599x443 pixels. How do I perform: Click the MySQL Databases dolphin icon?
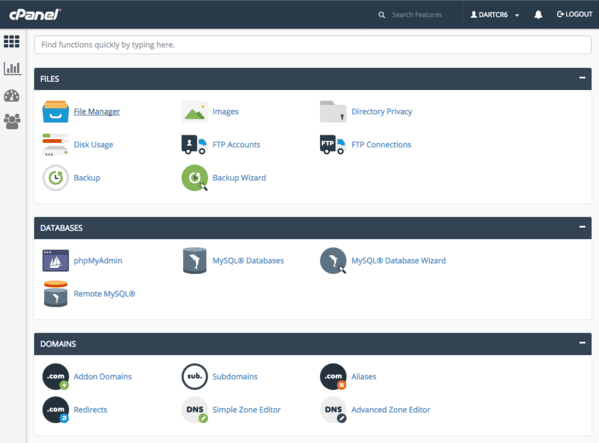pos(194,260)
